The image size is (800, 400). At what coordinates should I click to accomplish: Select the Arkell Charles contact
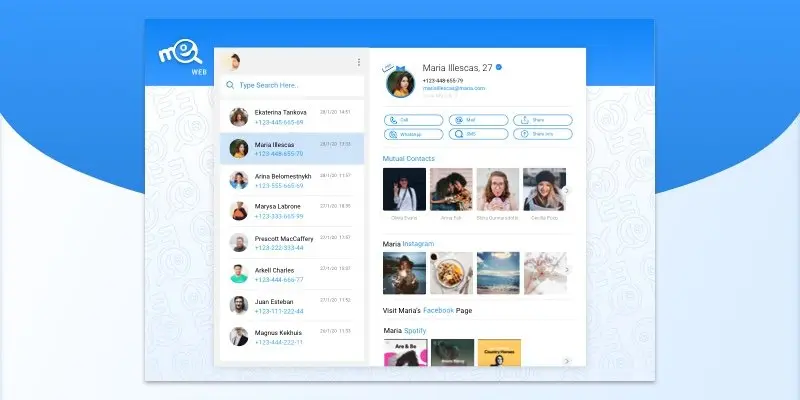(x=292, y=274)
